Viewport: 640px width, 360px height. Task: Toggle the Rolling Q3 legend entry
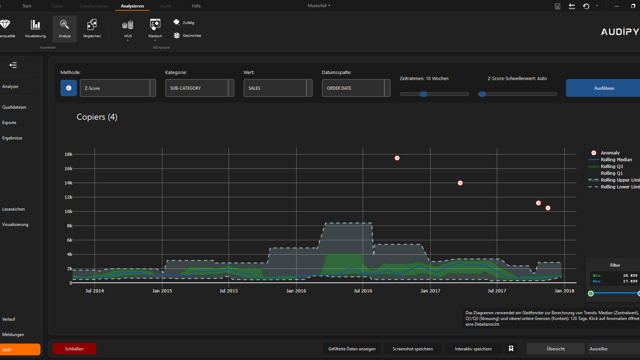coord(606,167)
